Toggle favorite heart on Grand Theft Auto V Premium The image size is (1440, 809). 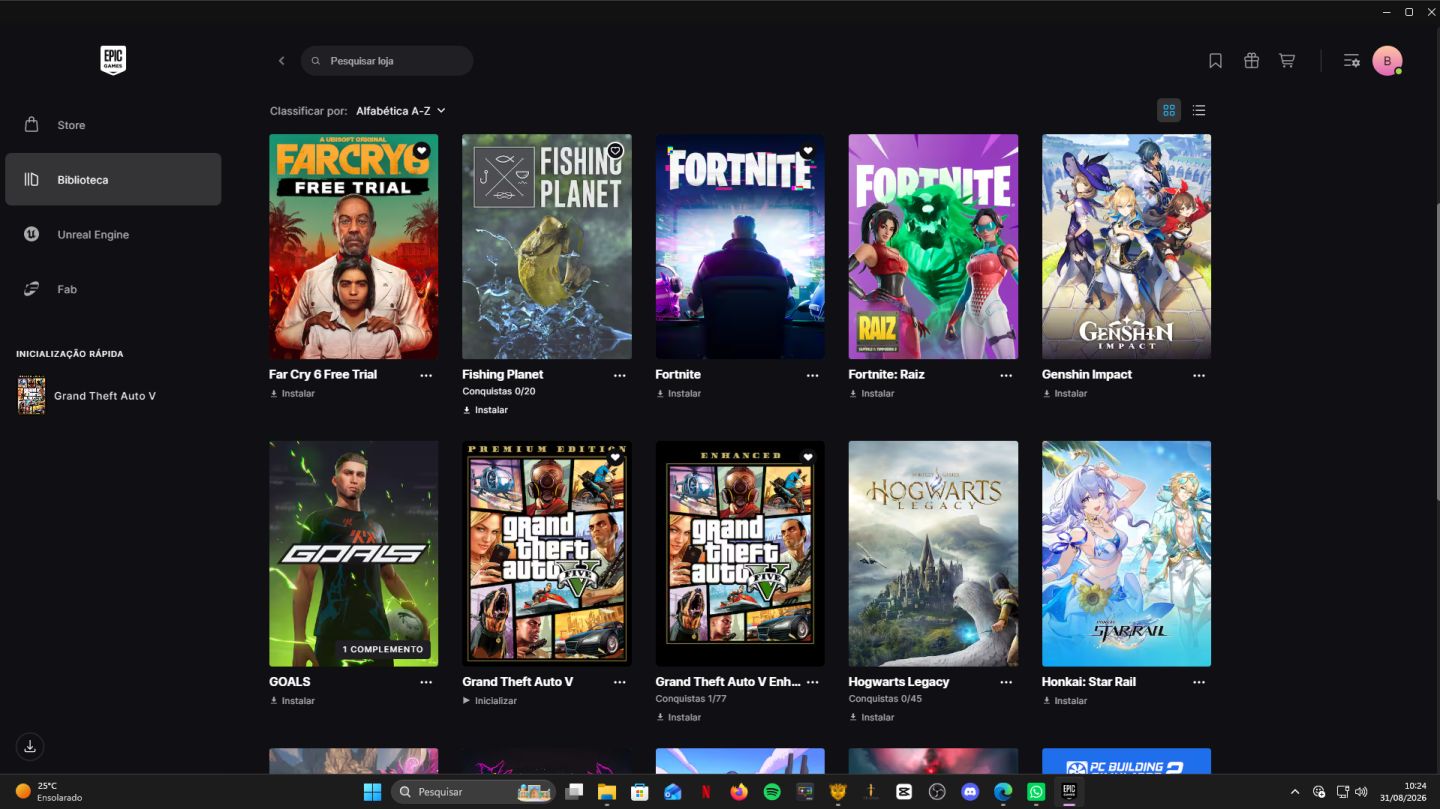(x=615, y=458)
